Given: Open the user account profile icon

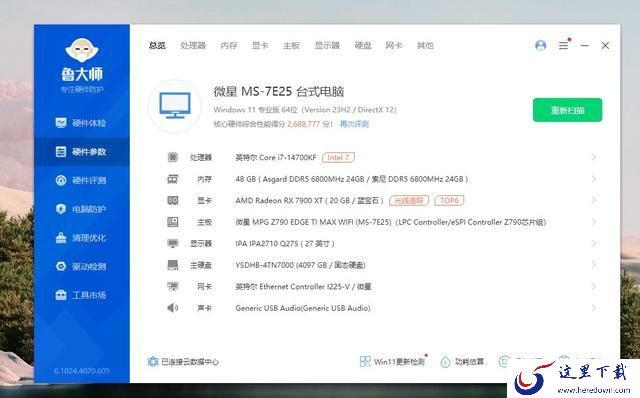Looking at the screenshot, I should [540, 45].
